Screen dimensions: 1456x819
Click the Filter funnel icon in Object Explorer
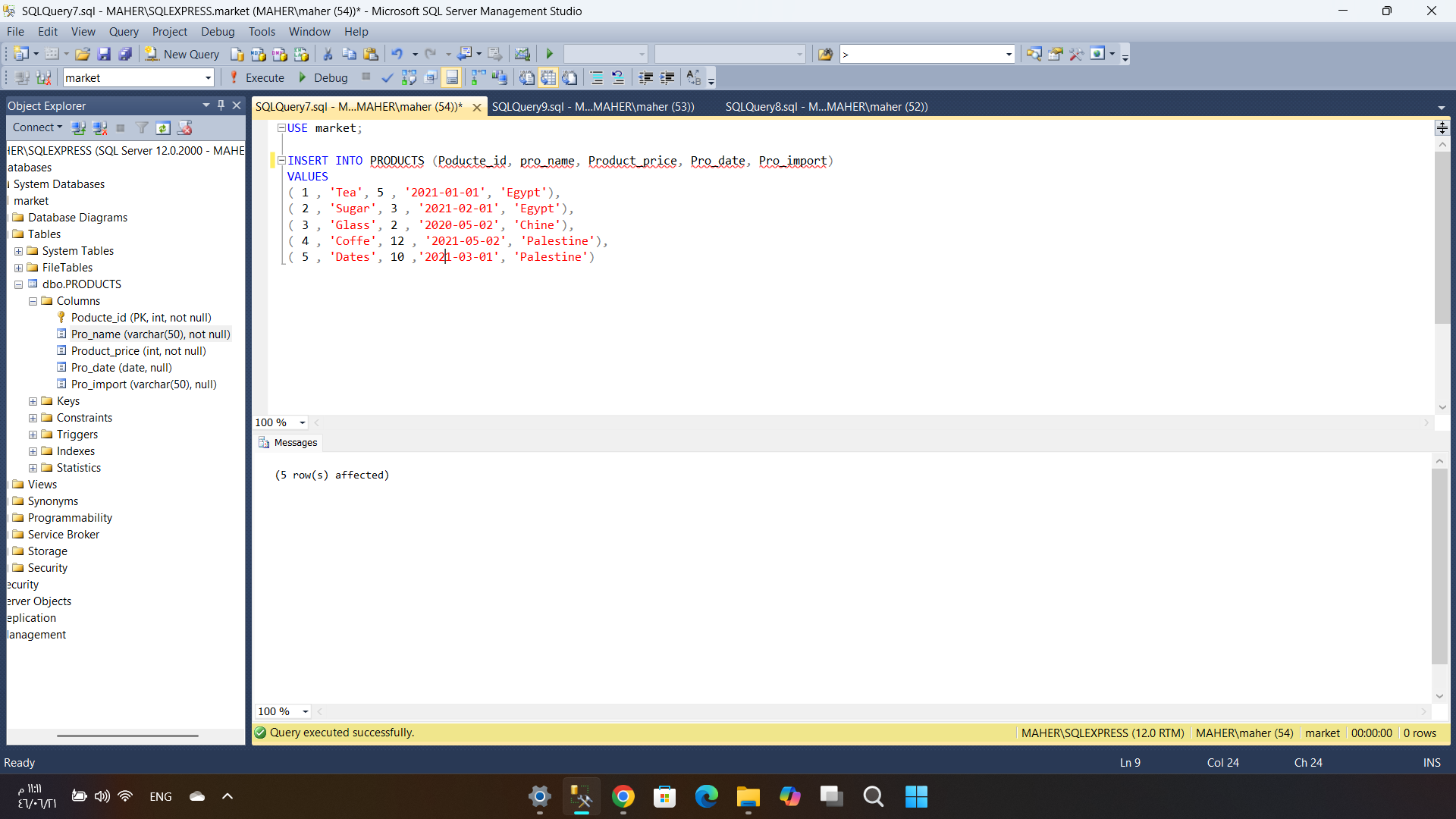[142, 127]
